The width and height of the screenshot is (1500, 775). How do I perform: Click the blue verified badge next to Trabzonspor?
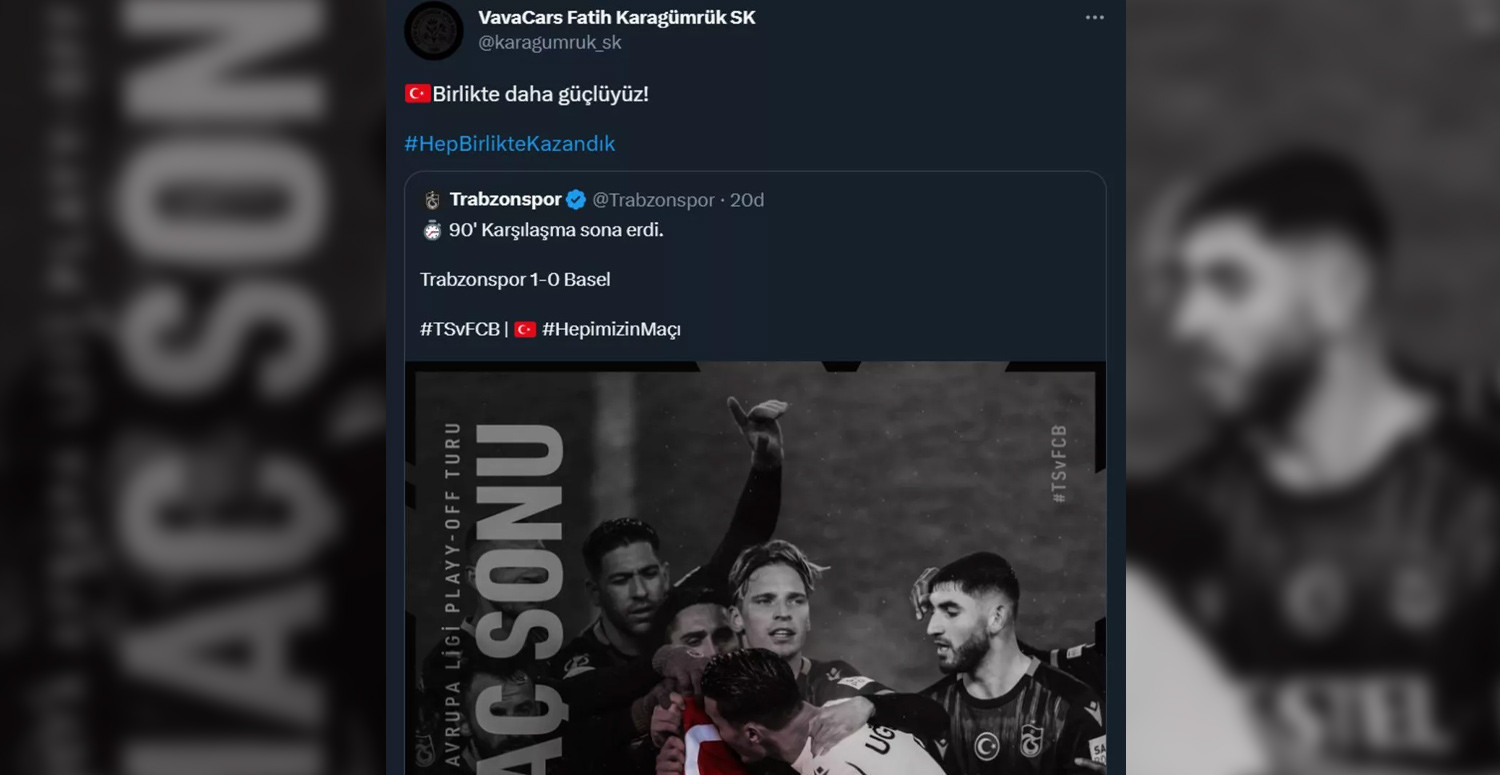click(x=575, y=199)
